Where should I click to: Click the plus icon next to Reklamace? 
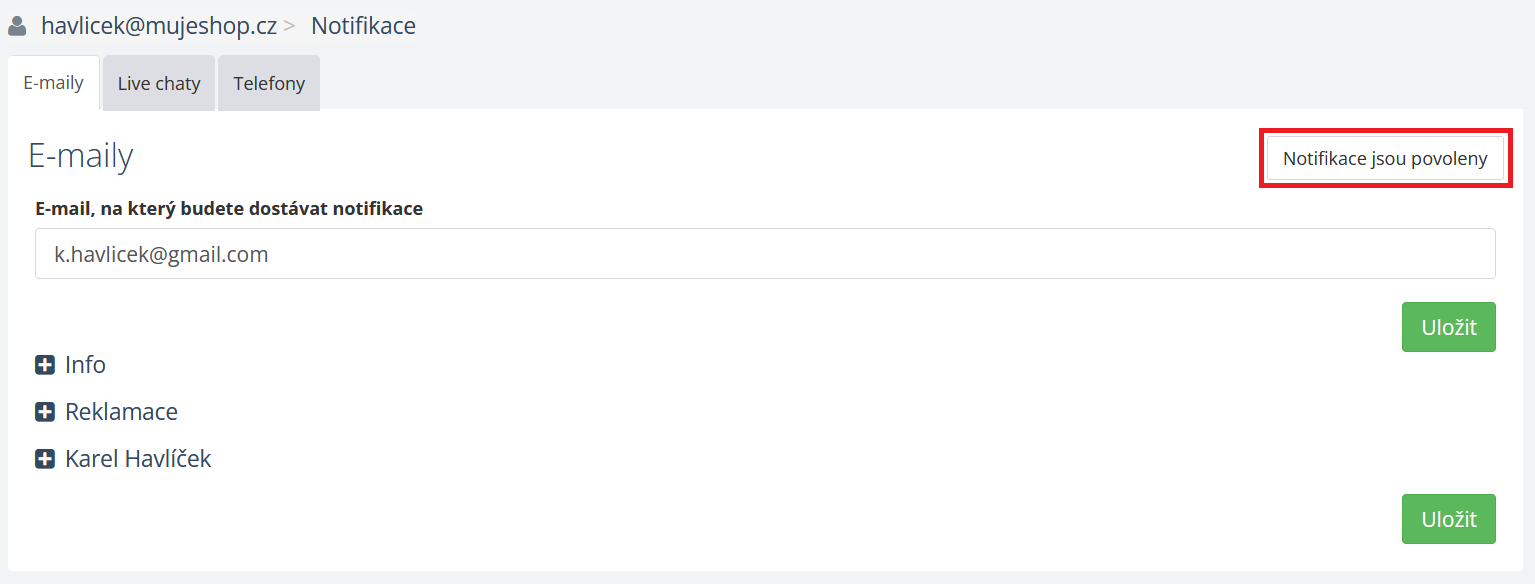pos(45,412)
